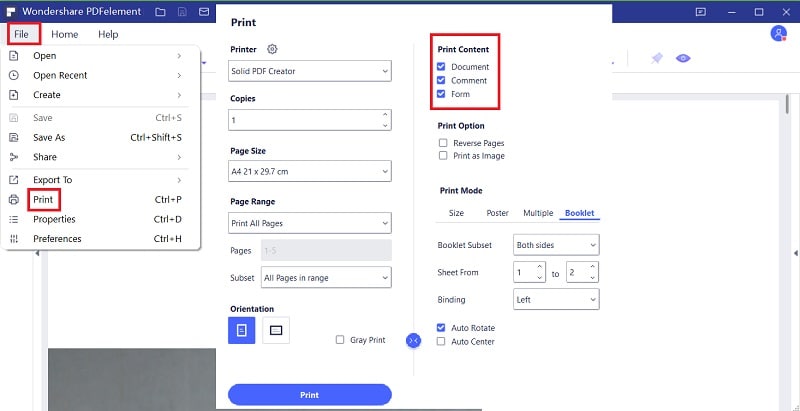This screenshot has height=411, width=800.
Task: Click the save disk icon in title bar
Action: point(182,12)
